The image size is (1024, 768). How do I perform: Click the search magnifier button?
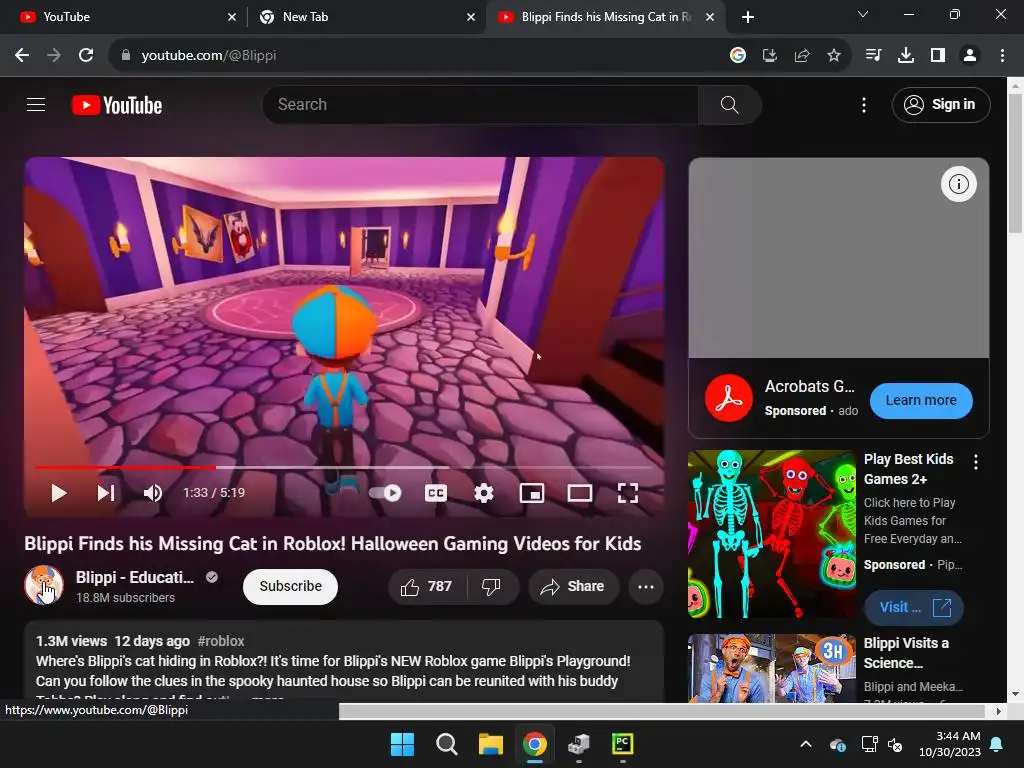click(x=729, y=104)
